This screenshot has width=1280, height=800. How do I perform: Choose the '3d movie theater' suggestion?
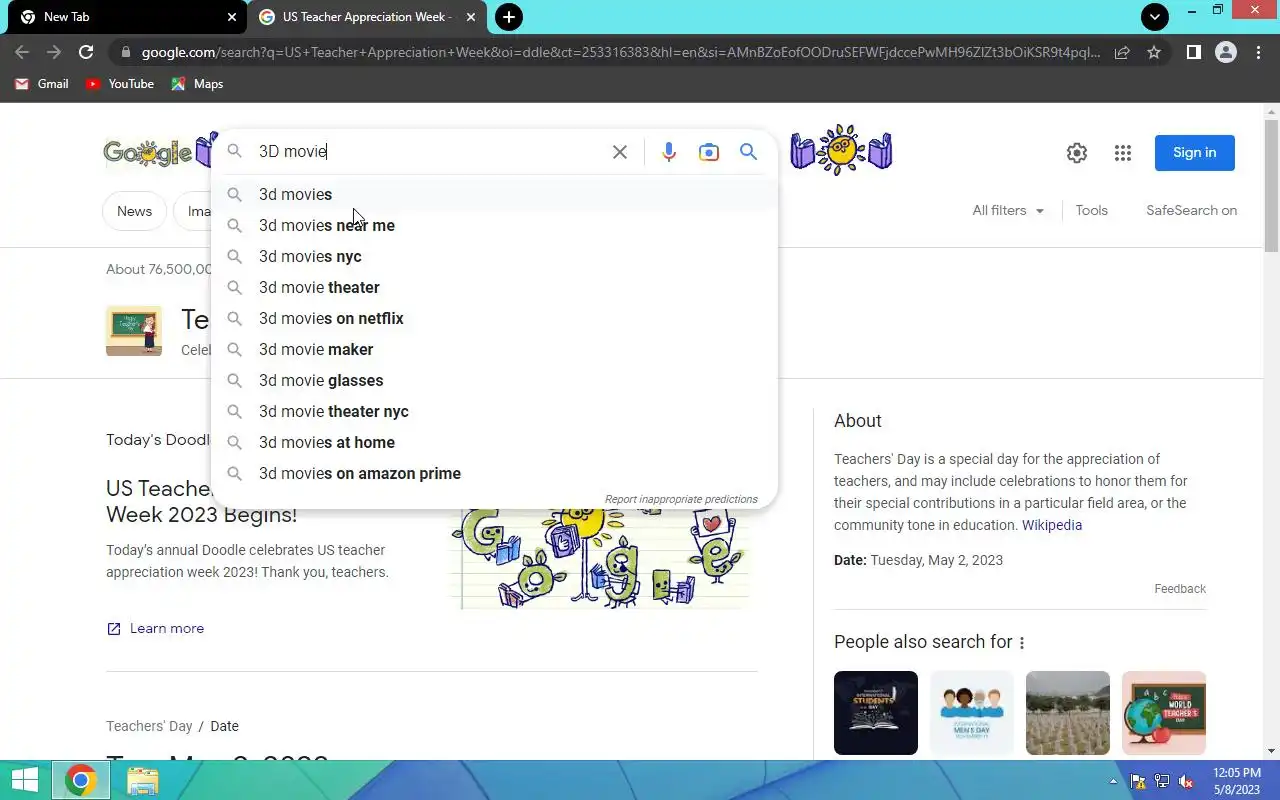tap(494, 287)
